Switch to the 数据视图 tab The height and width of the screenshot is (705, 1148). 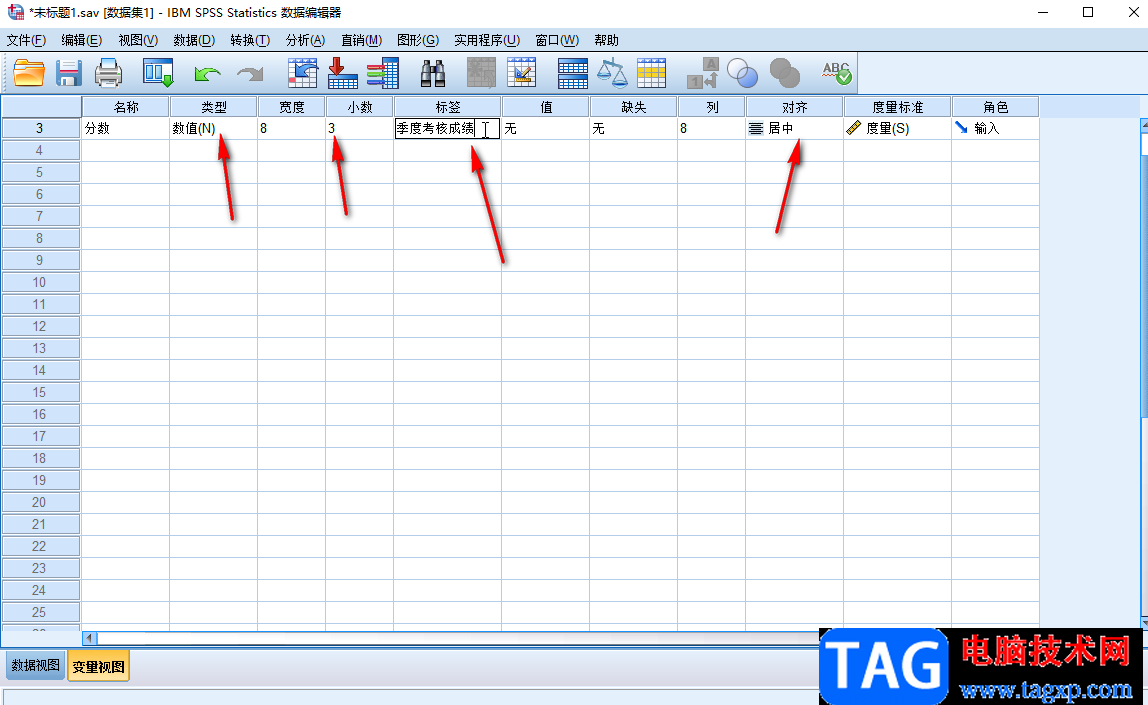pyautogui.click(x=35, y=665)
